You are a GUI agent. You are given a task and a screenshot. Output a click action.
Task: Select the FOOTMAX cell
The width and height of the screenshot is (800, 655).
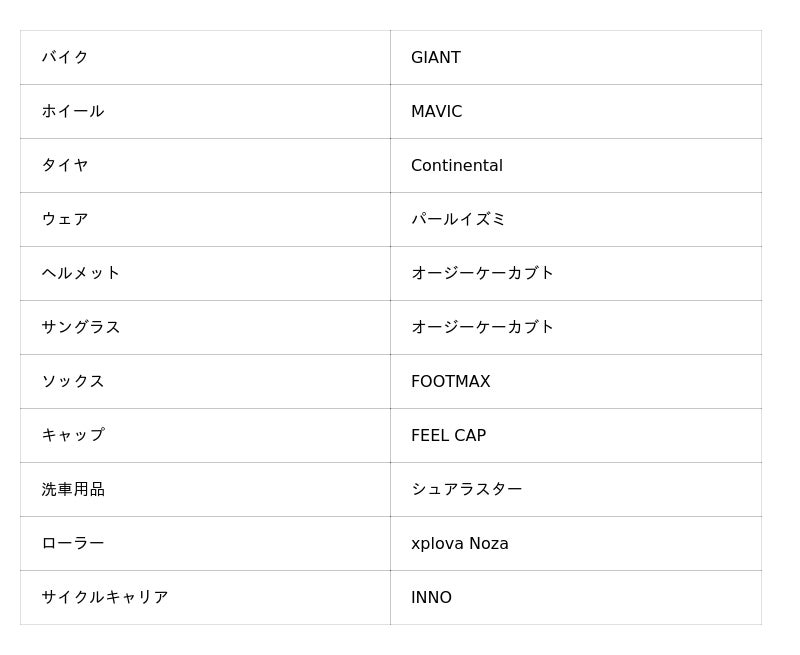click(451, 381)
